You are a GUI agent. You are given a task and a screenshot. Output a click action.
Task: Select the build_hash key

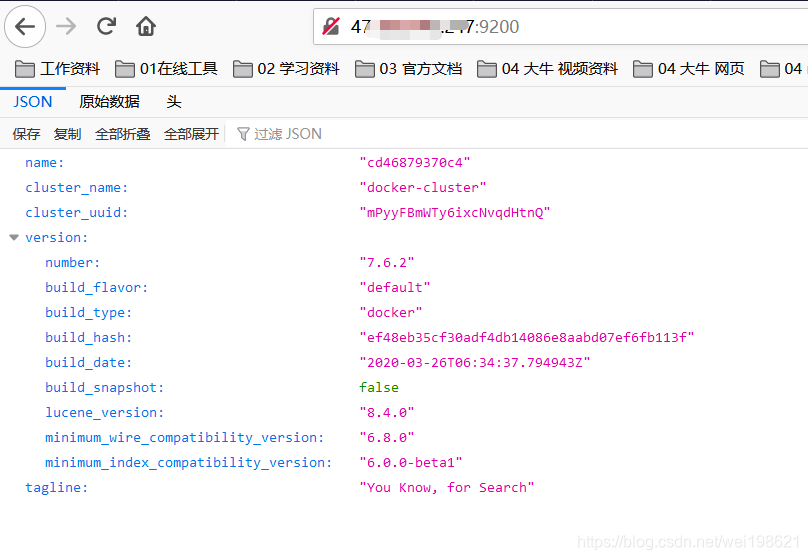(x=89, y=337)
